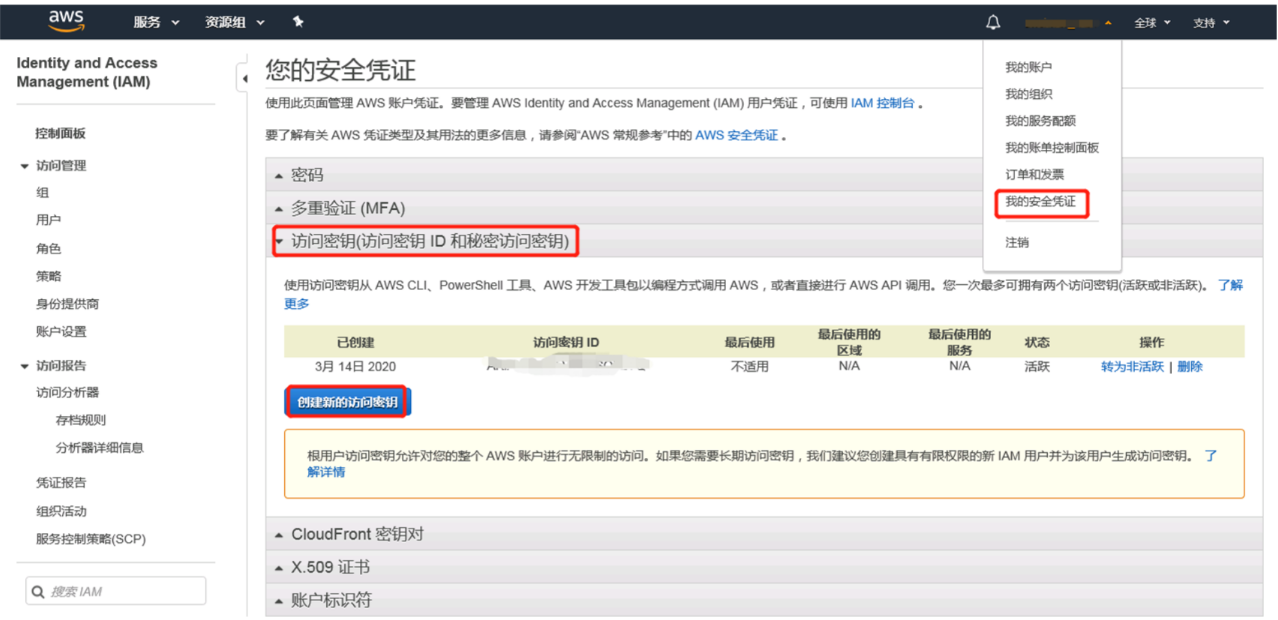Open 存档规则 in the sidebar
Screen dimensions: 1278x620
point(81,421)
